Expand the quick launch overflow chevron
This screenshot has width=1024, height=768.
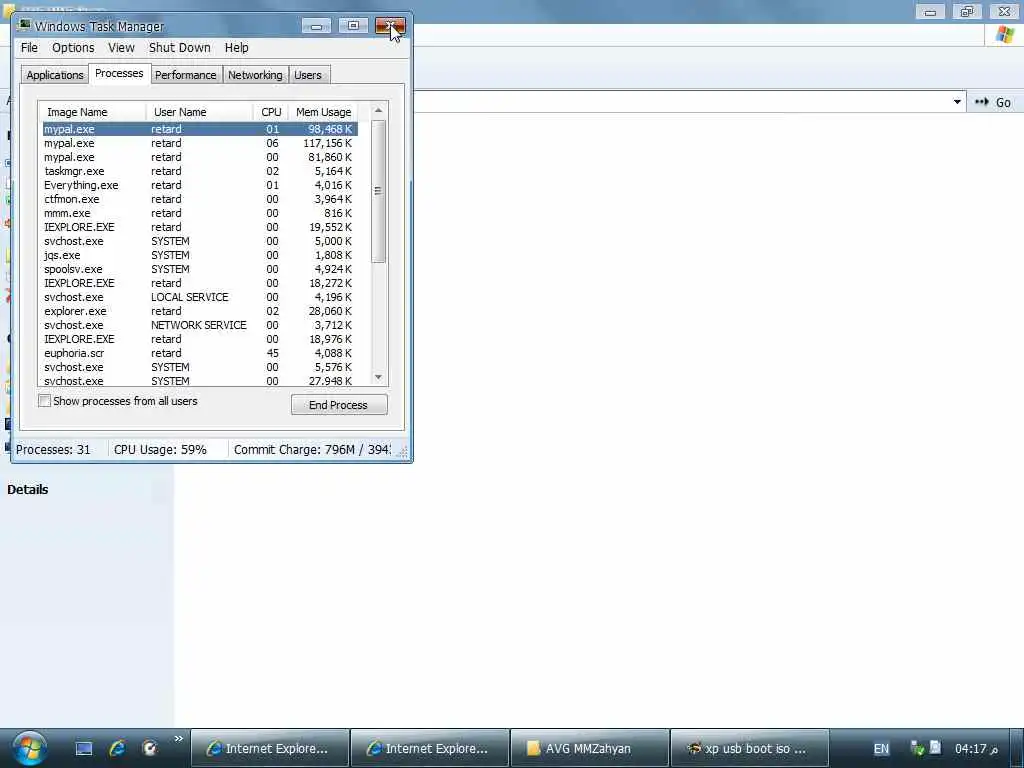pos(178,739)
